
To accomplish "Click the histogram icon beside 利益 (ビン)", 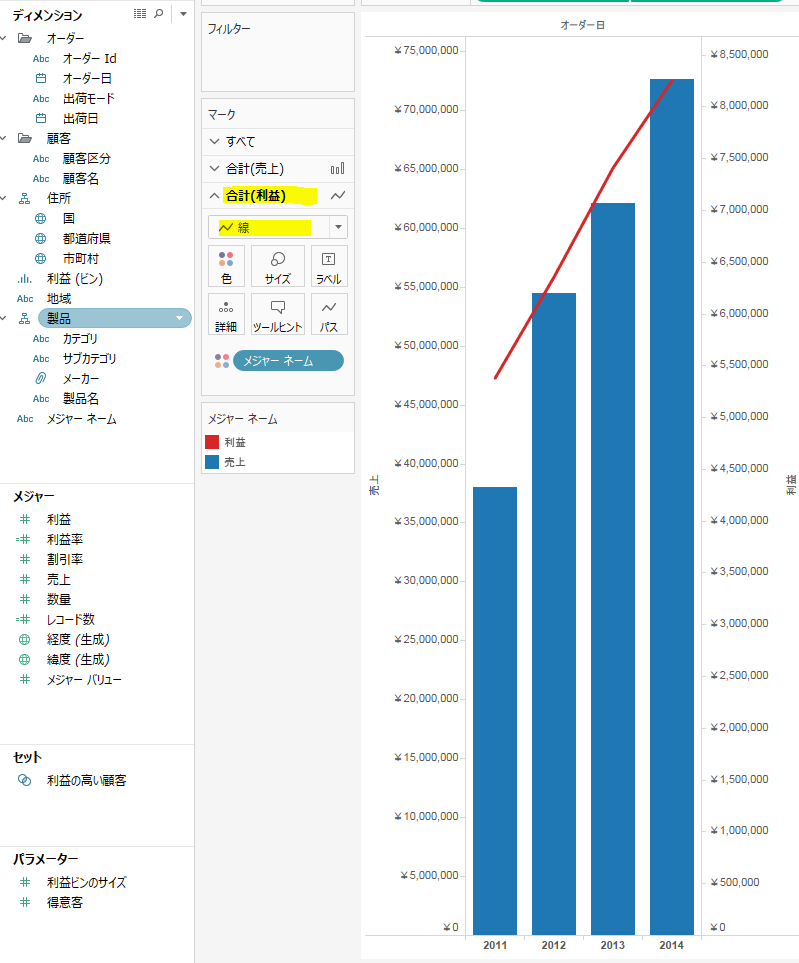I will [x=25, y=278].
